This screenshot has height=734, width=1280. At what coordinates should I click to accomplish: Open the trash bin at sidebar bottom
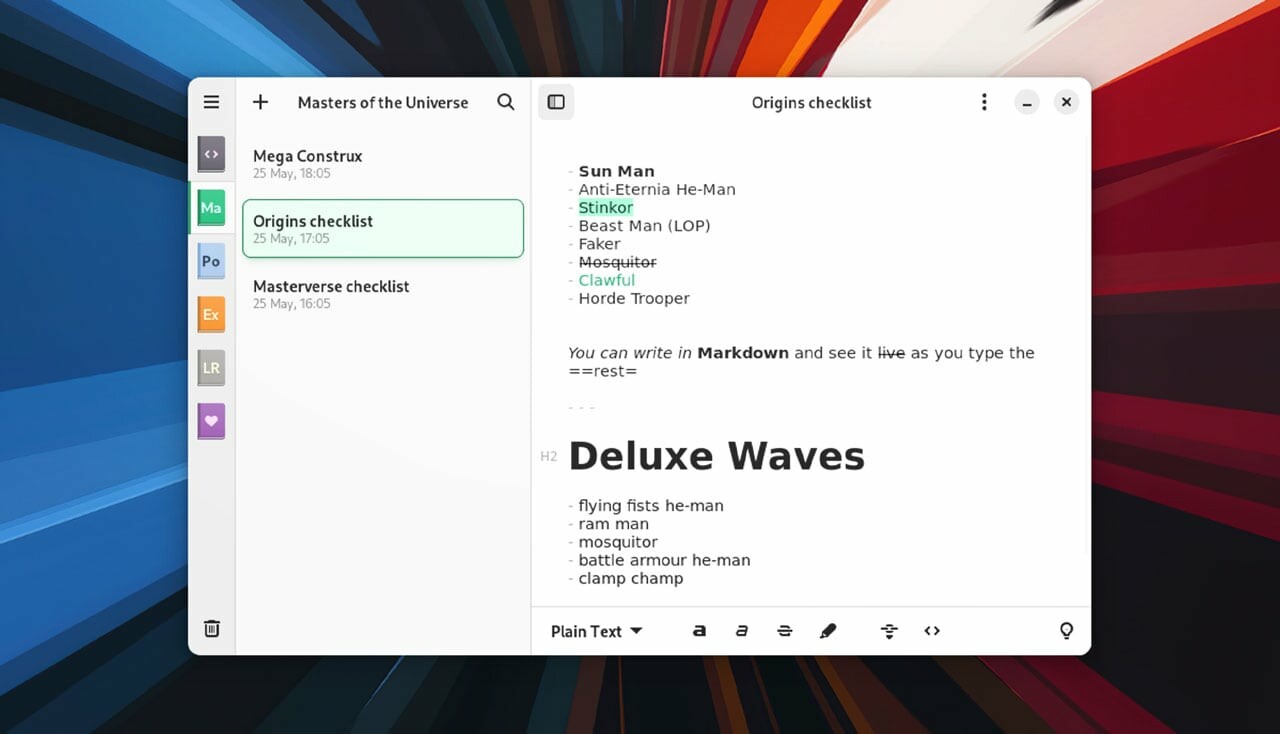click(212, 628)
